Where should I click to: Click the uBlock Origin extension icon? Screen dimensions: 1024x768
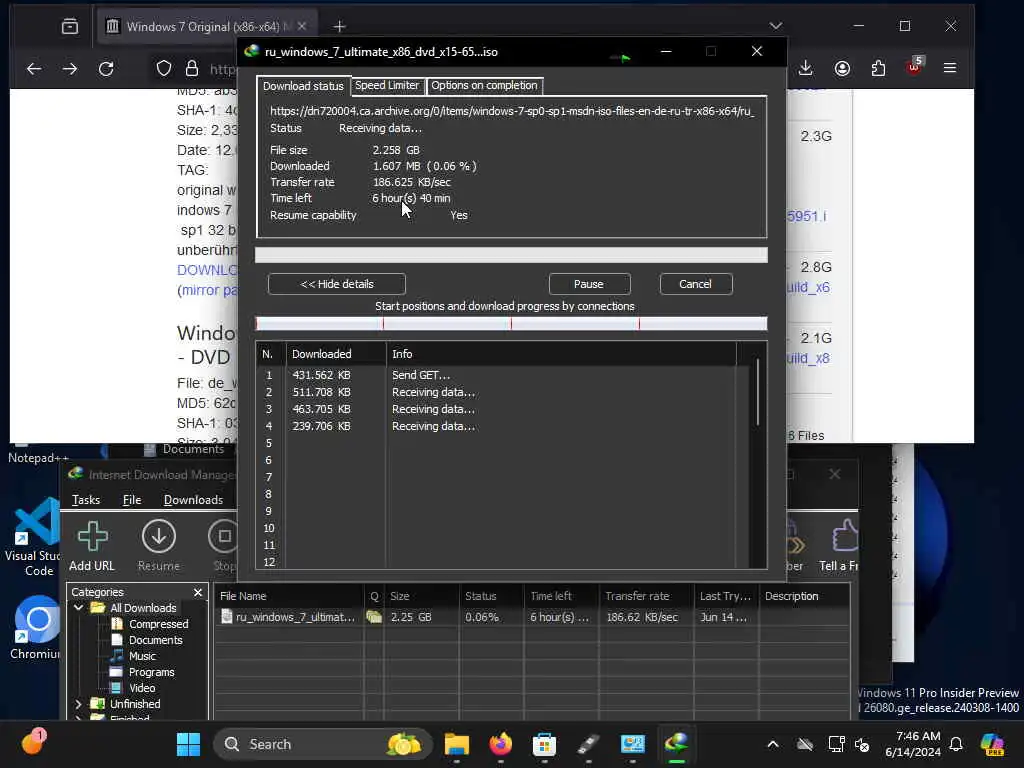[914, 66]
